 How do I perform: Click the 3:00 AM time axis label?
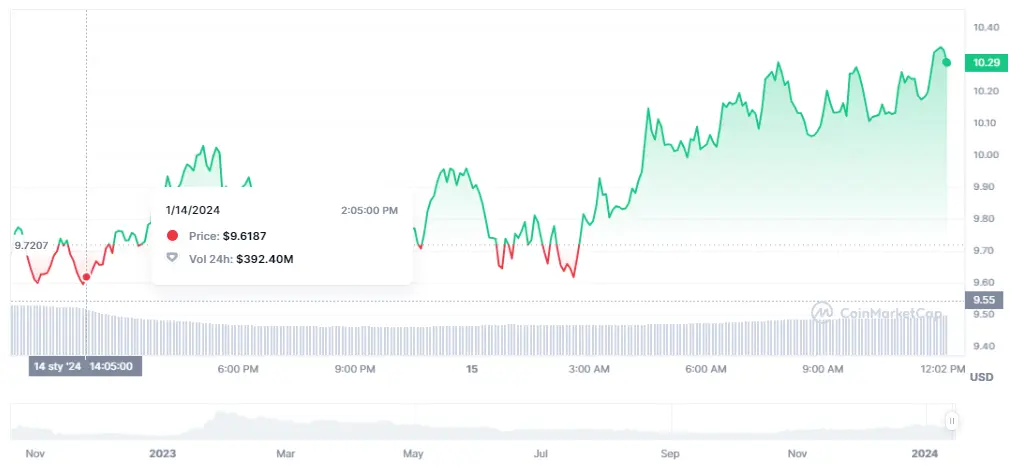(x=589, y=369)
